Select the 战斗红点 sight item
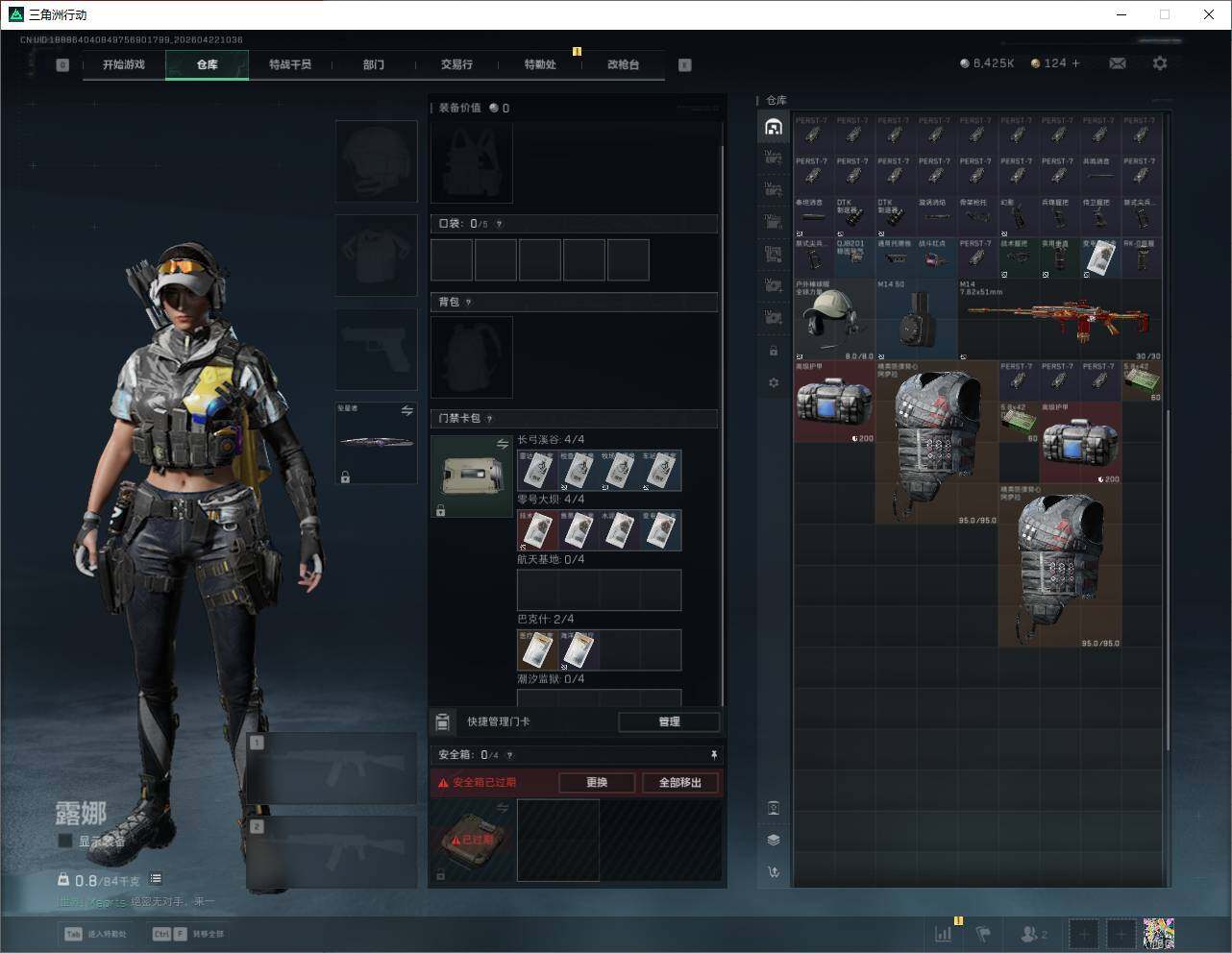Screen dimensions: 1232x953 click(937, 258)
